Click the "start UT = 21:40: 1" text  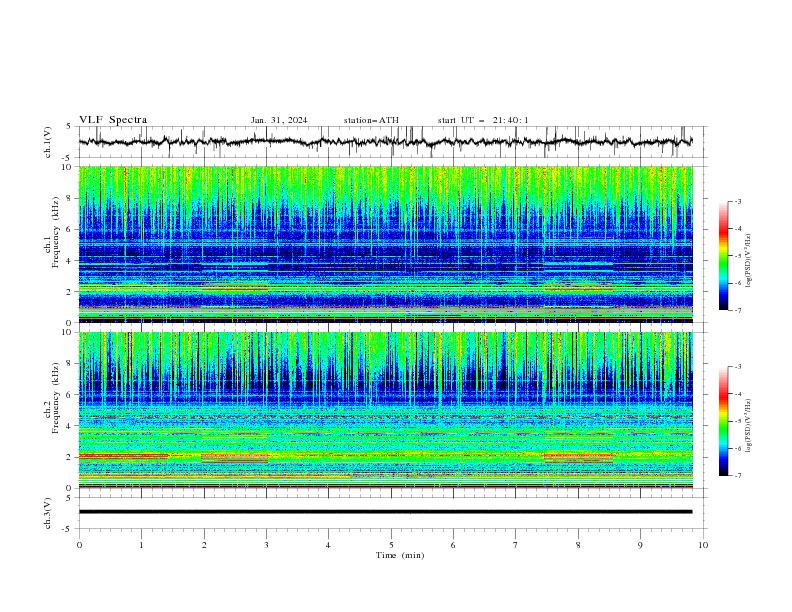(483, 120)
